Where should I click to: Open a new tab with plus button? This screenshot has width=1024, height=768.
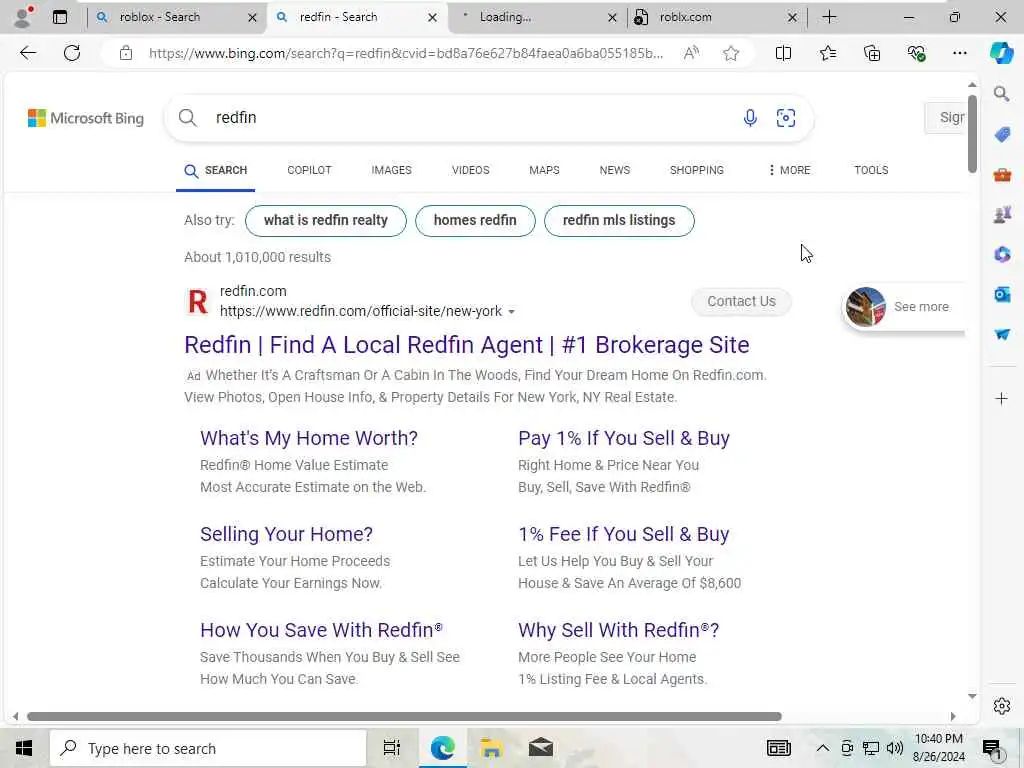829,17
